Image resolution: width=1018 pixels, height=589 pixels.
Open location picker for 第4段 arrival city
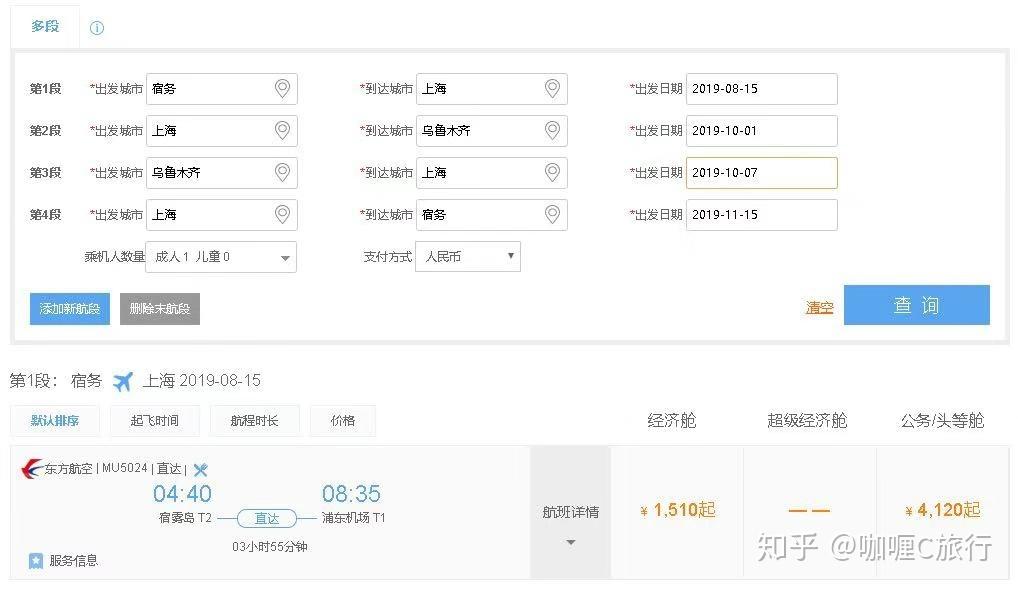pyautogui.click(x=552, y=214)
